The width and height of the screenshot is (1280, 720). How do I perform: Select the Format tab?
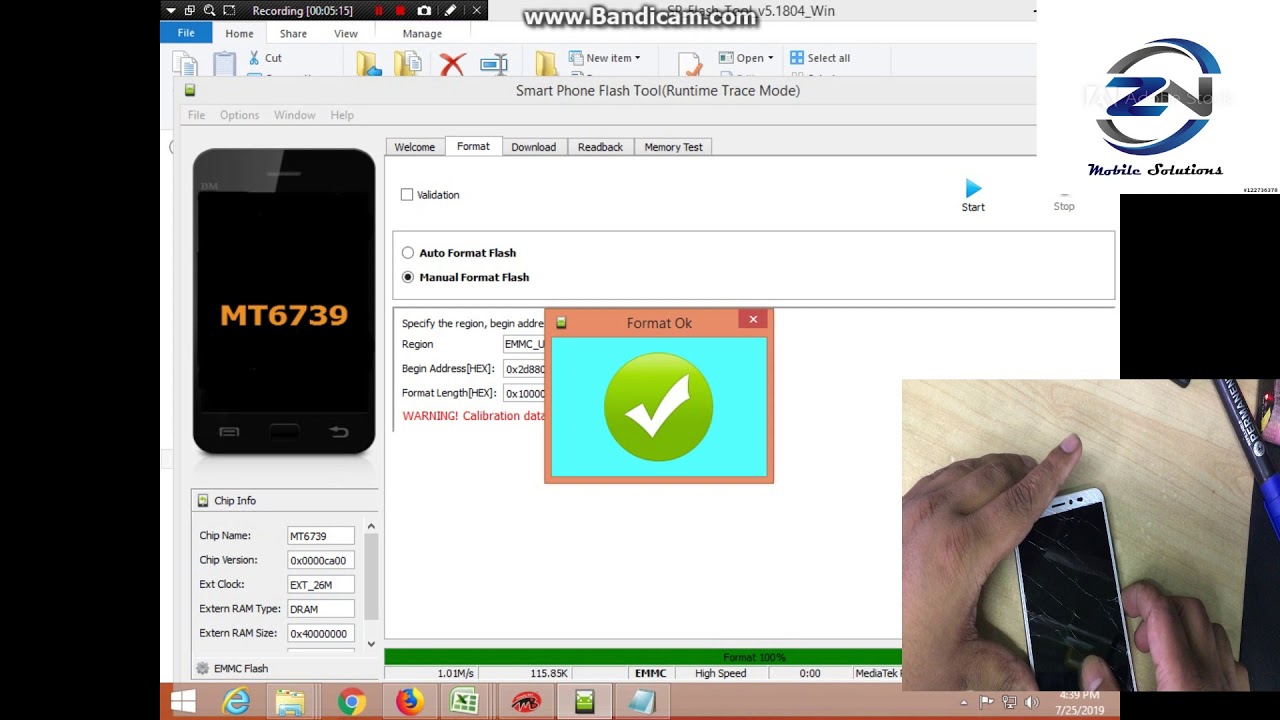click(473, 146)
